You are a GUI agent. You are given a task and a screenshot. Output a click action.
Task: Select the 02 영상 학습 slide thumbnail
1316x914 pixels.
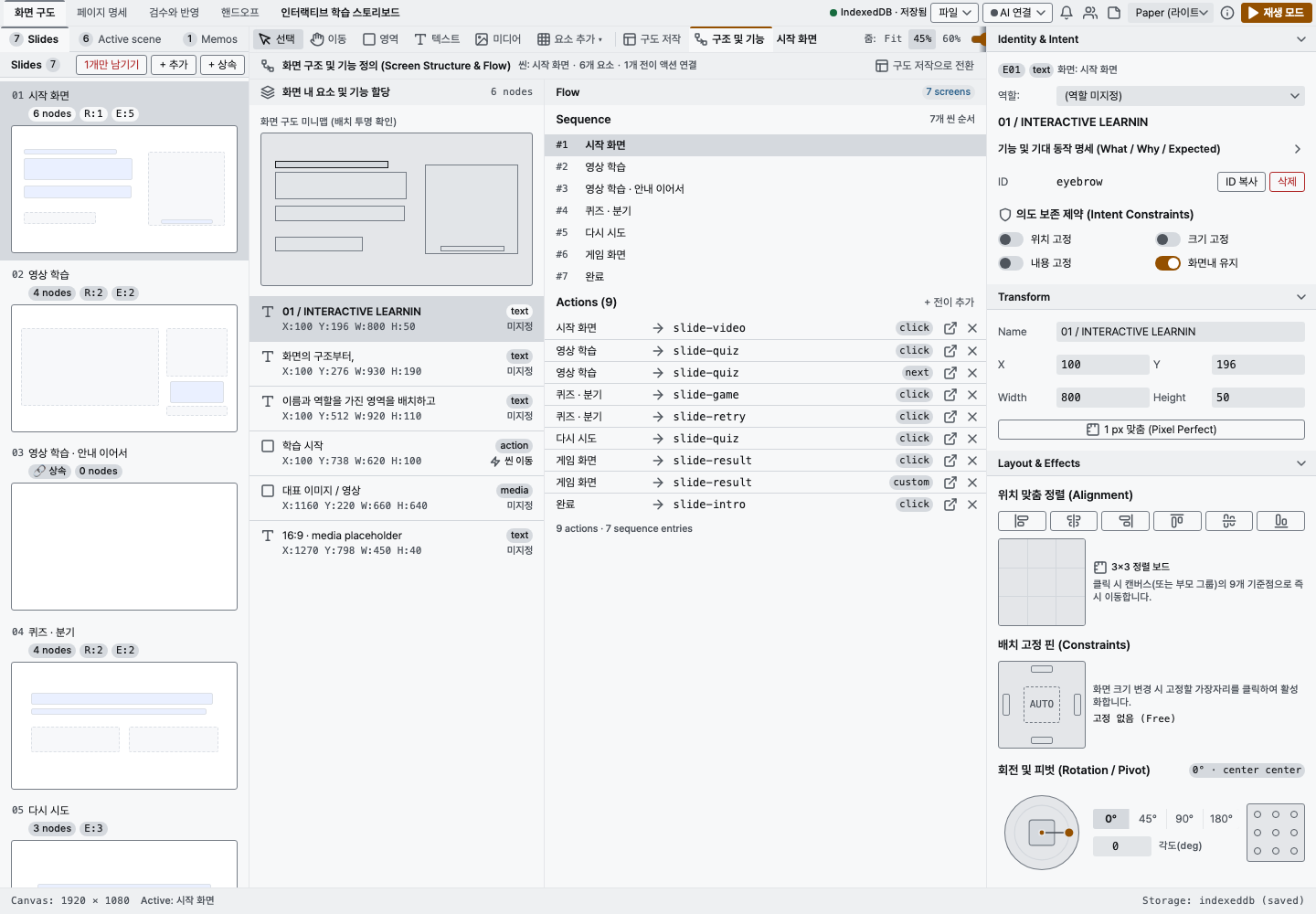(124, 368)
